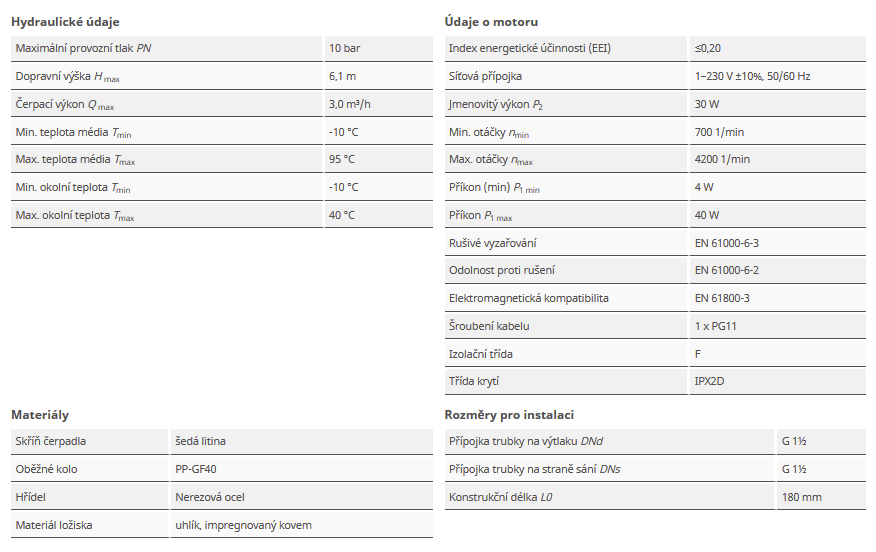
Task: Click the Maximální provozní tlak PN row label
Action: tap(83, 48)
